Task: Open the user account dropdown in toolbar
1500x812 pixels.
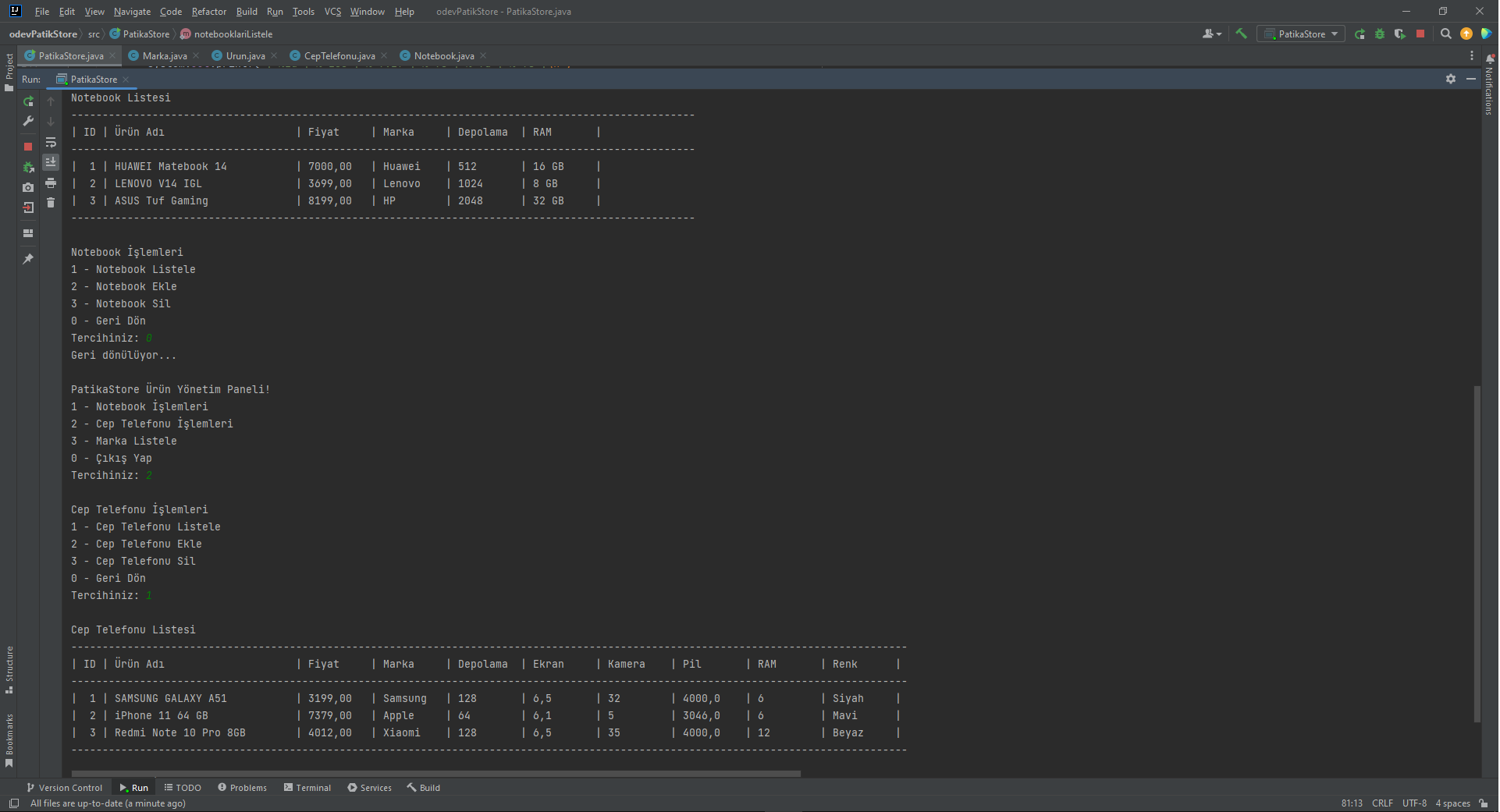Action: click(x=1211, y=34)
